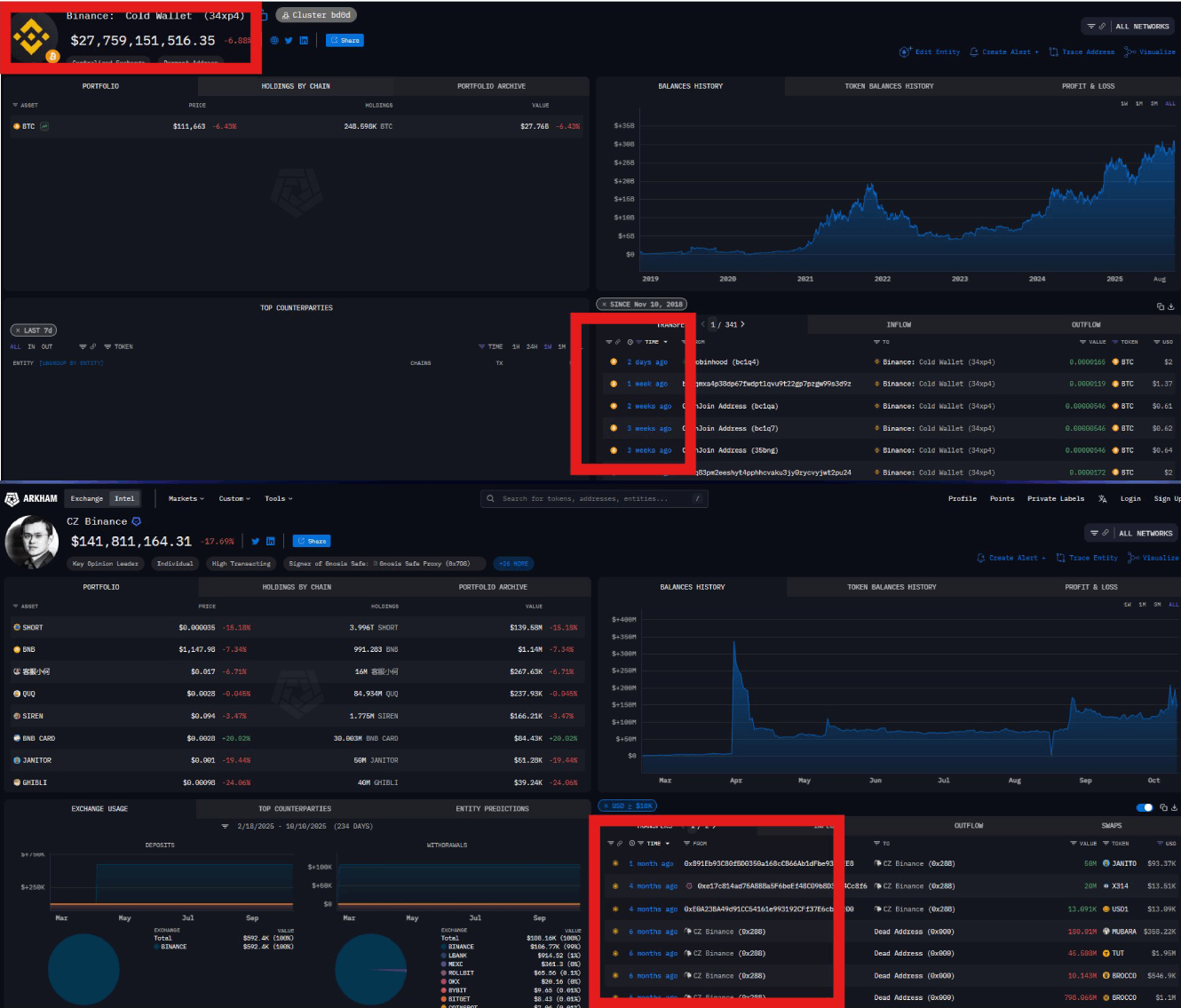1181x1008 pixels.
Task: Toggle the blue switch above the Swaps tab
Action: [1145, 807]
